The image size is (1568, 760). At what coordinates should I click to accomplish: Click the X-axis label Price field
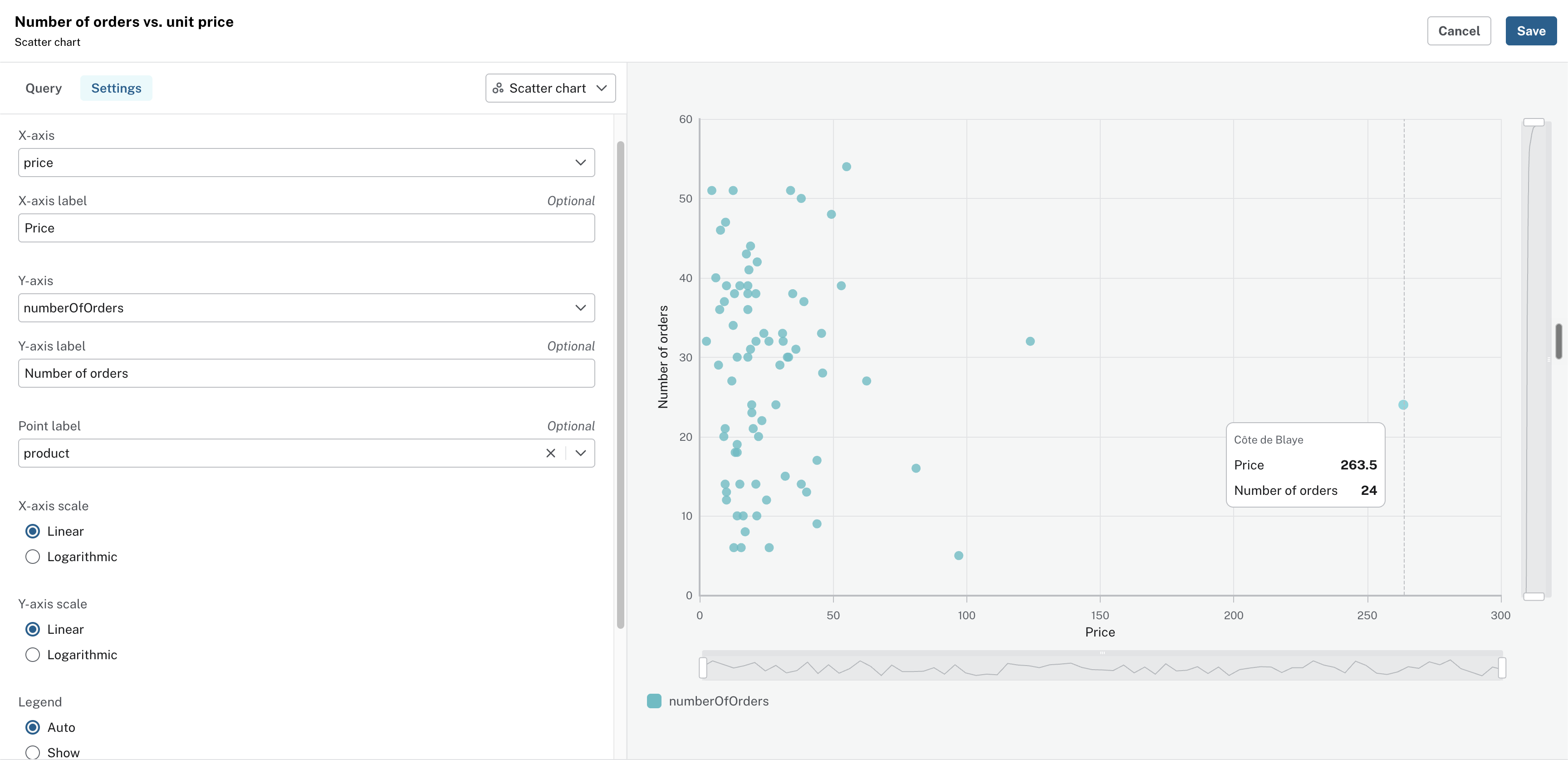pyautogui.click(x=306, y=228)
